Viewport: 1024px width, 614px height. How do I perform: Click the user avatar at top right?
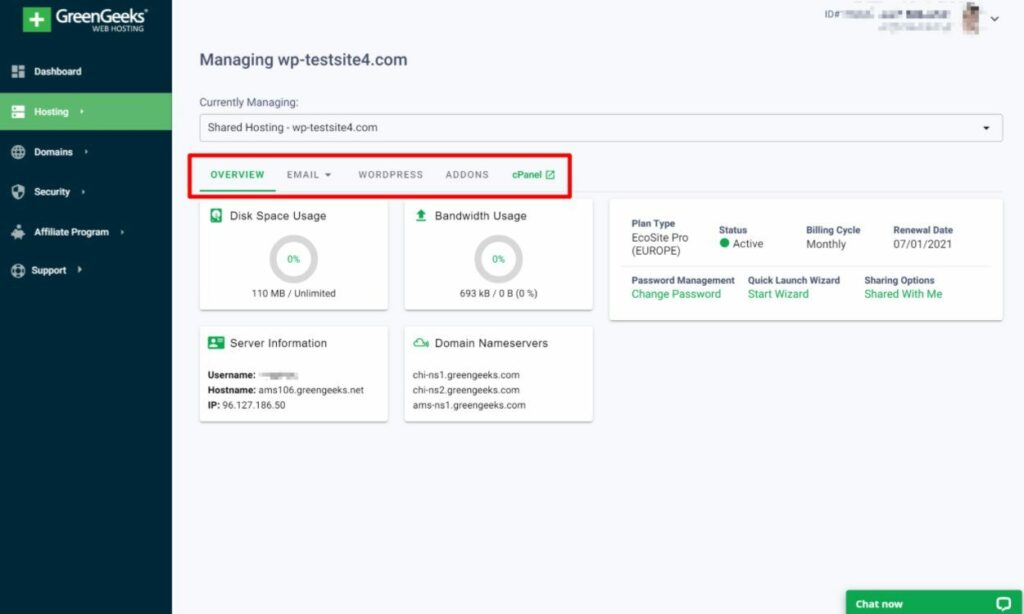[x=971, y=18]
